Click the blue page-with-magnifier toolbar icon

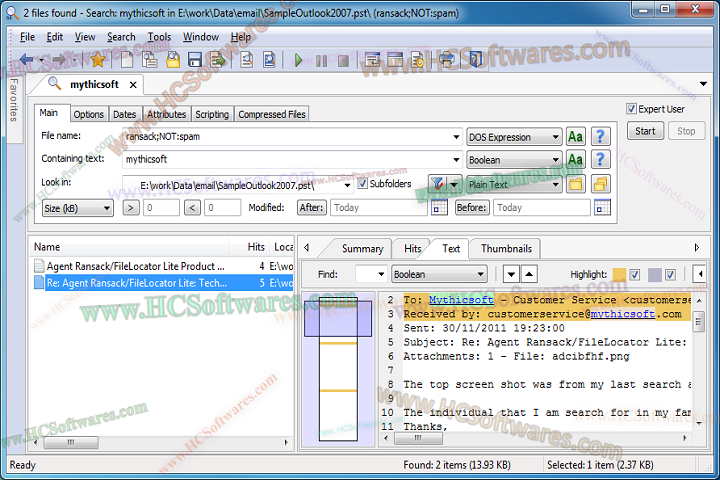269,60
